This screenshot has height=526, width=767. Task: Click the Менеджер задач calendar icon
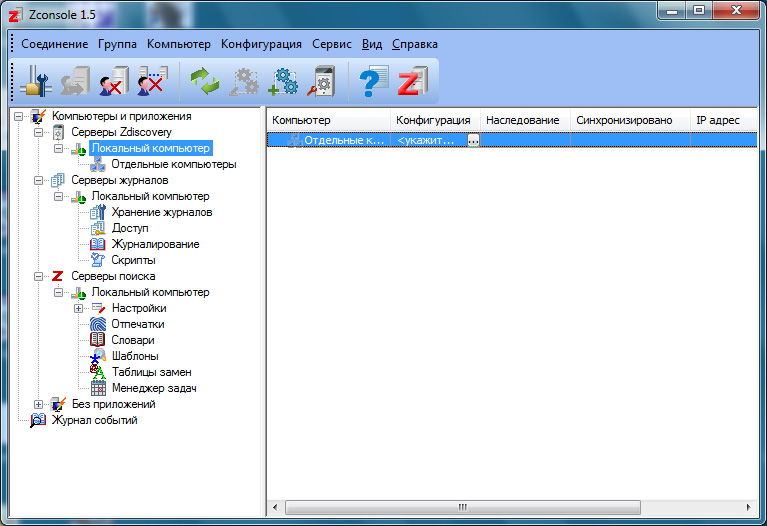[x=98, y=388]
